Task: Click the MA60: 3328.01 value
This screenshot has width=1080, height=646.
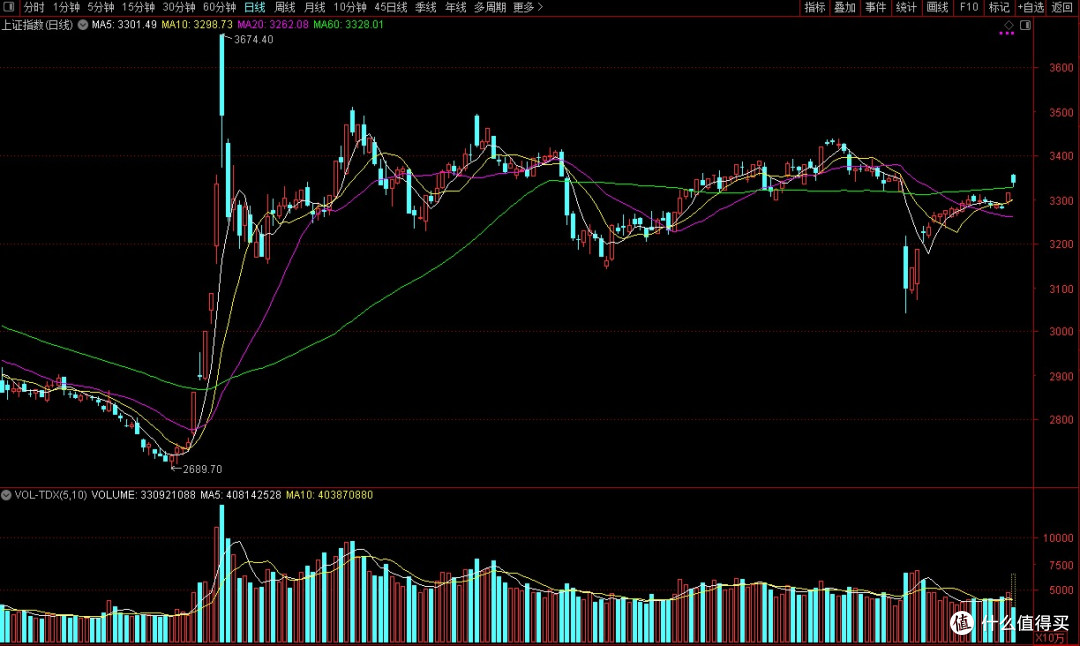Action: coord(349,25)
